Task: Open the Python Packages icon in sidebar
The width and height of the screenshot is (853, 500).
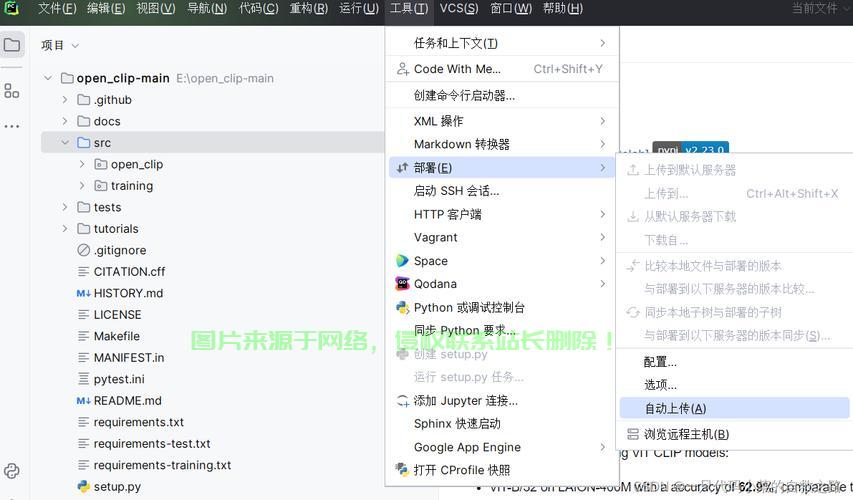Action: [x=11, y=471]
